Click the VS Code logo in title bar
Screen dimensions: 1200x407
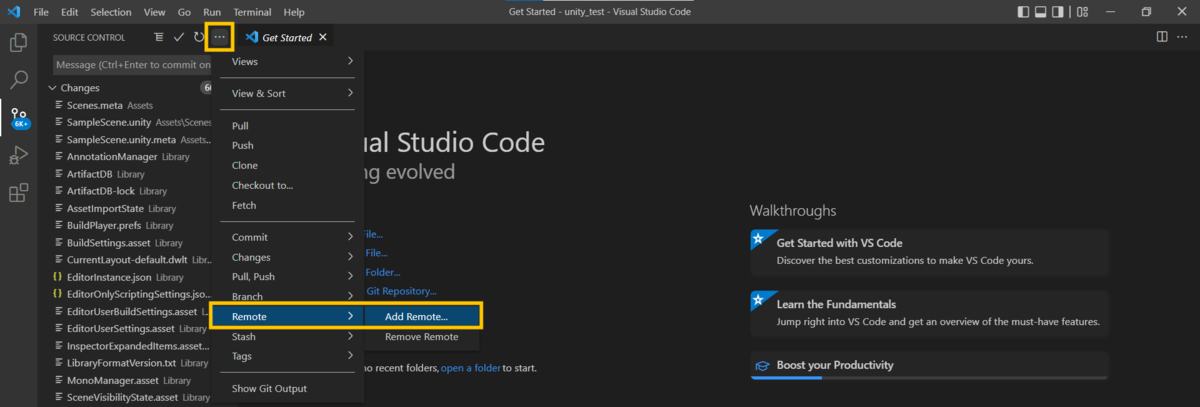14,12
